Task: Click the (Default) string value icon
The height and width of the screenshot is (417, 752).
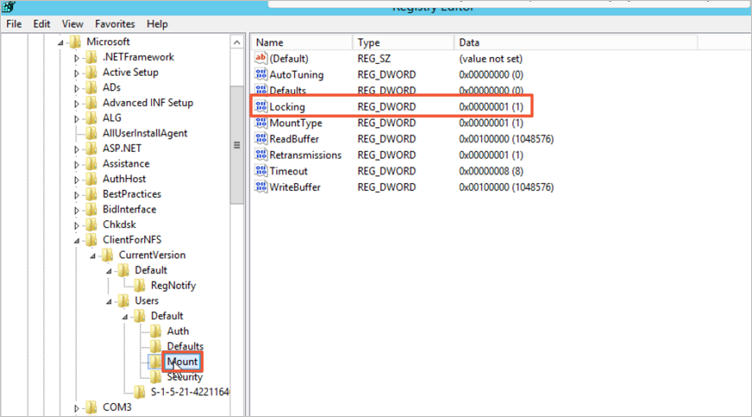Action: (x=261, y=59)
